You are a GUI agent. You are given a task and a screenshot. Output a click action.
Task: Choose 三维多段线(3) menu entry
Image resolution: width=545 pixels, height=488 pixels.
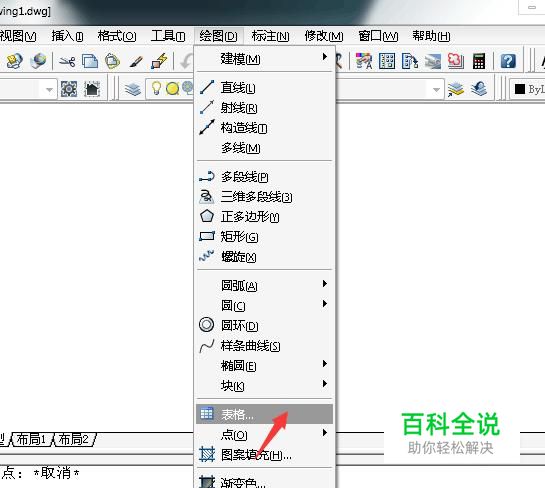point(265,197)
